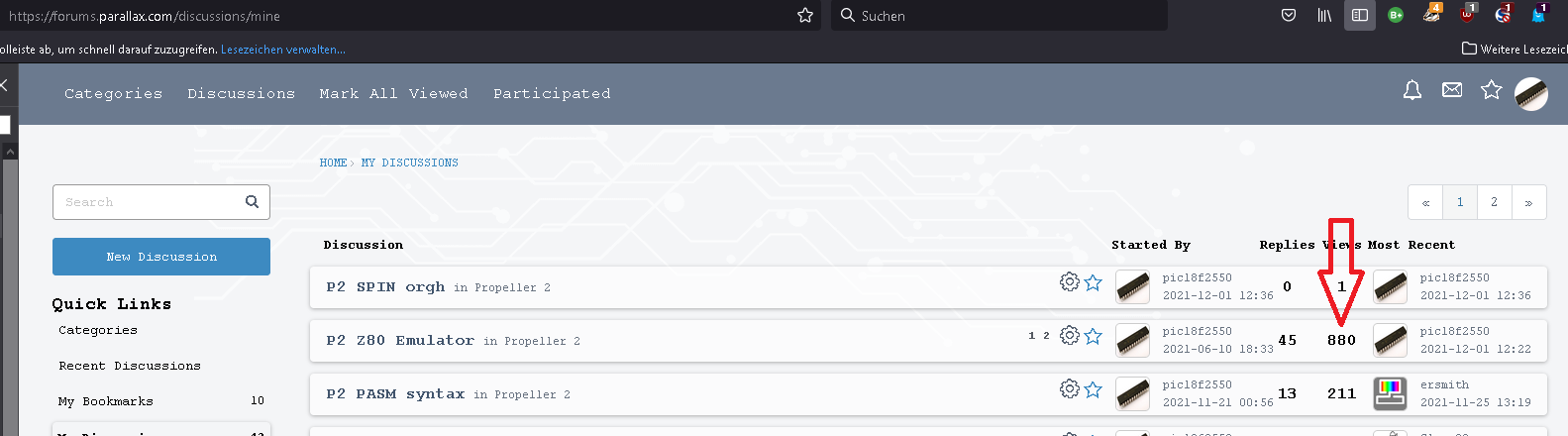Click into the forum Search field
This screenshot has width=1568, height=436.
point(149,202)
